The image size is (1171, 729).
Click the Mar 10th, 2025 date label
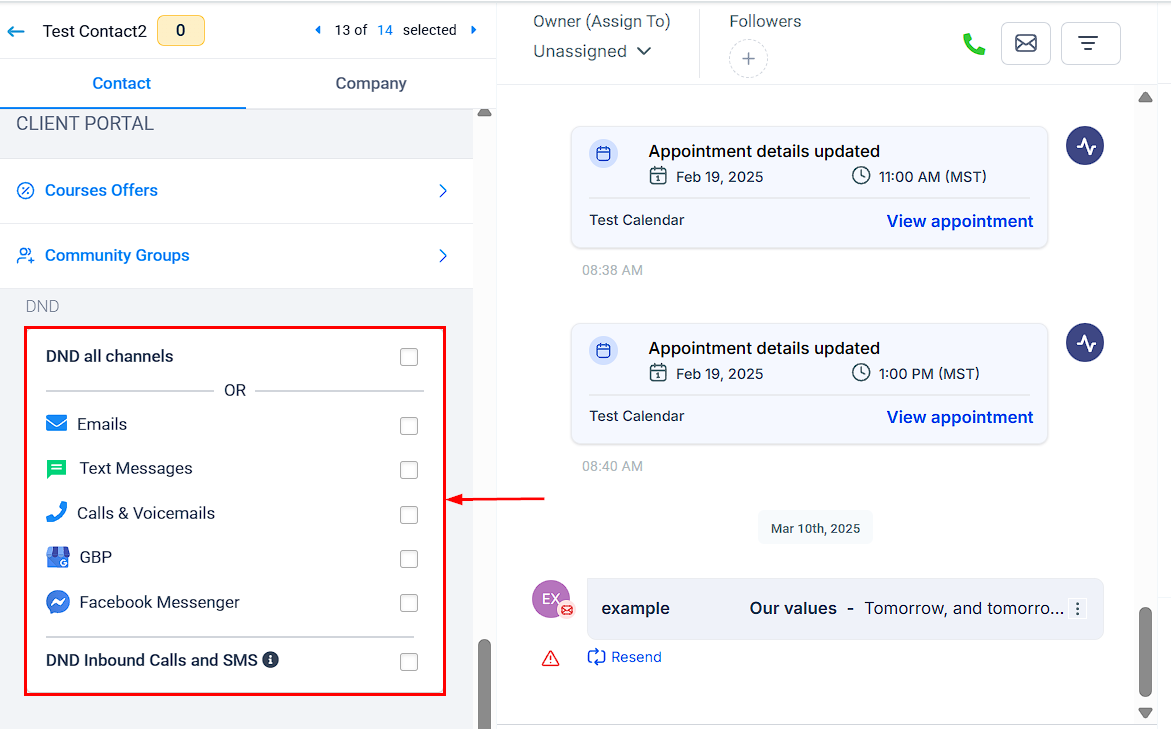coord(816,528)
